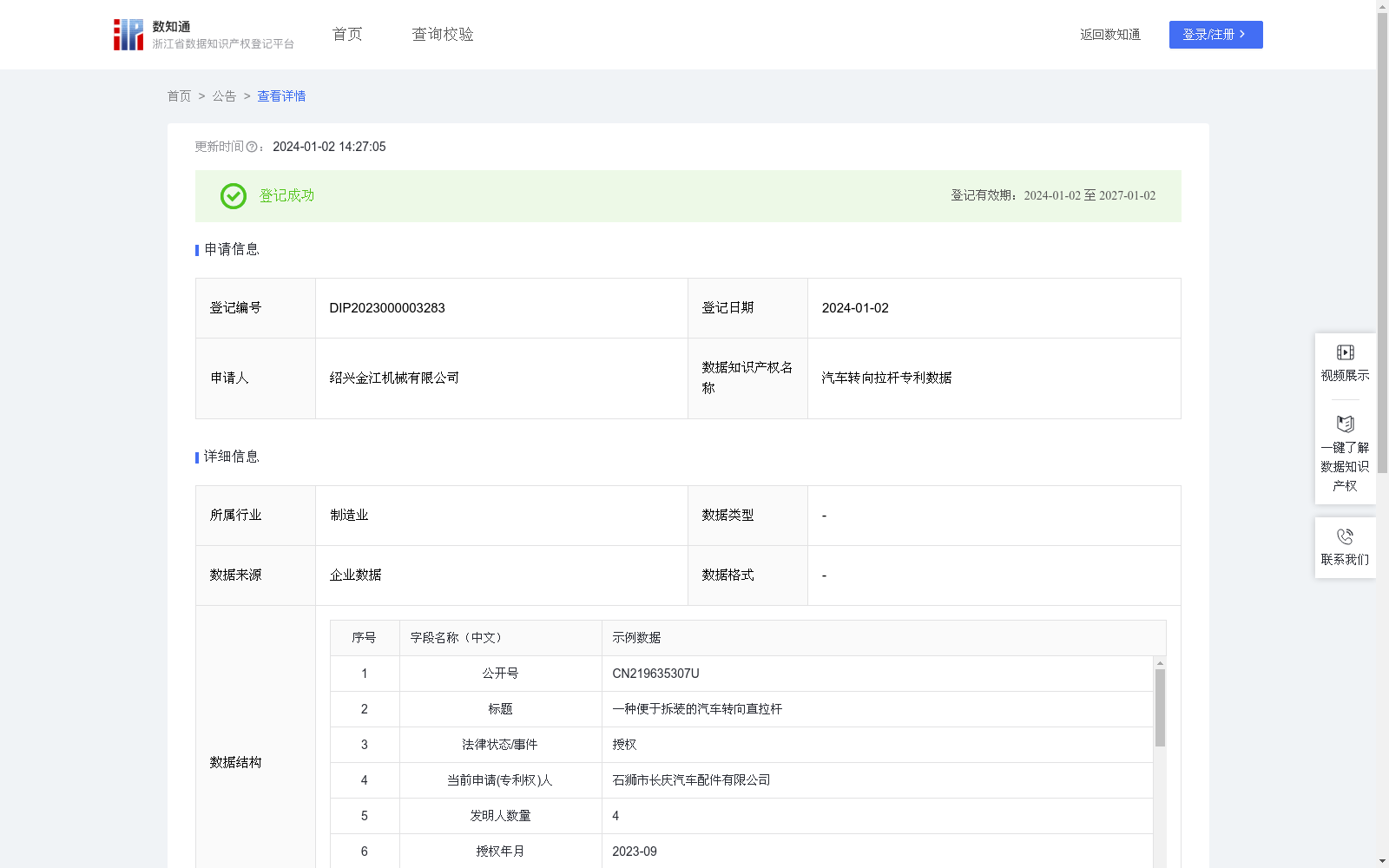Click the page vertical scrollbar thumb
This screenshot has width=1389, height=868.
[x=1382, y=243]
